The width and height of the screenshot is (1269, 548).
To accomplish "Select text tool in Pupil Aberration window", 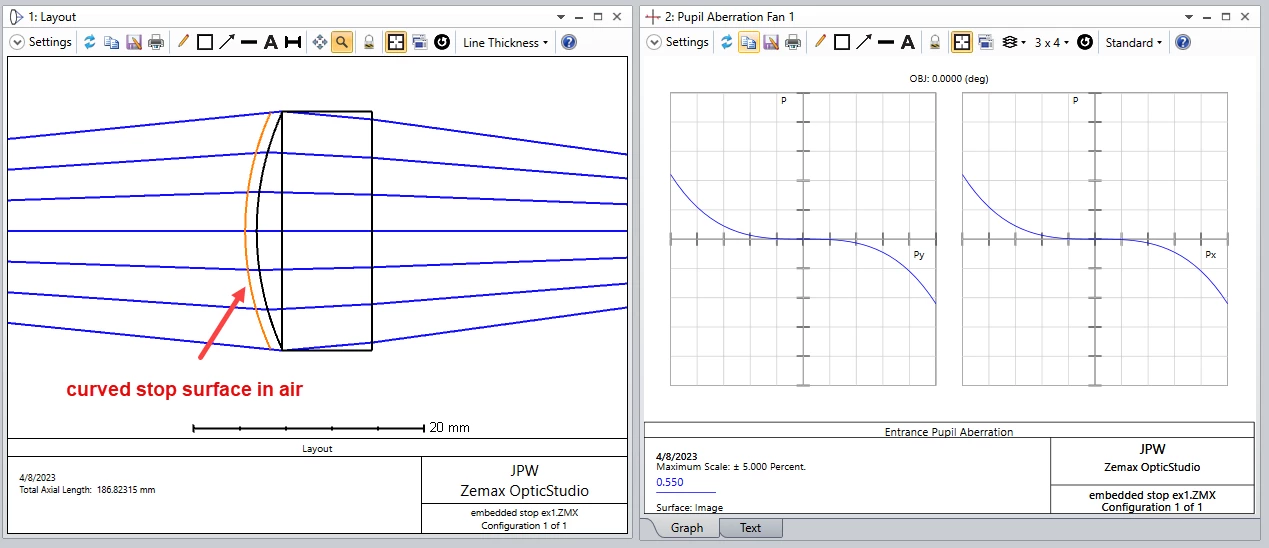I will coord(907,42).
